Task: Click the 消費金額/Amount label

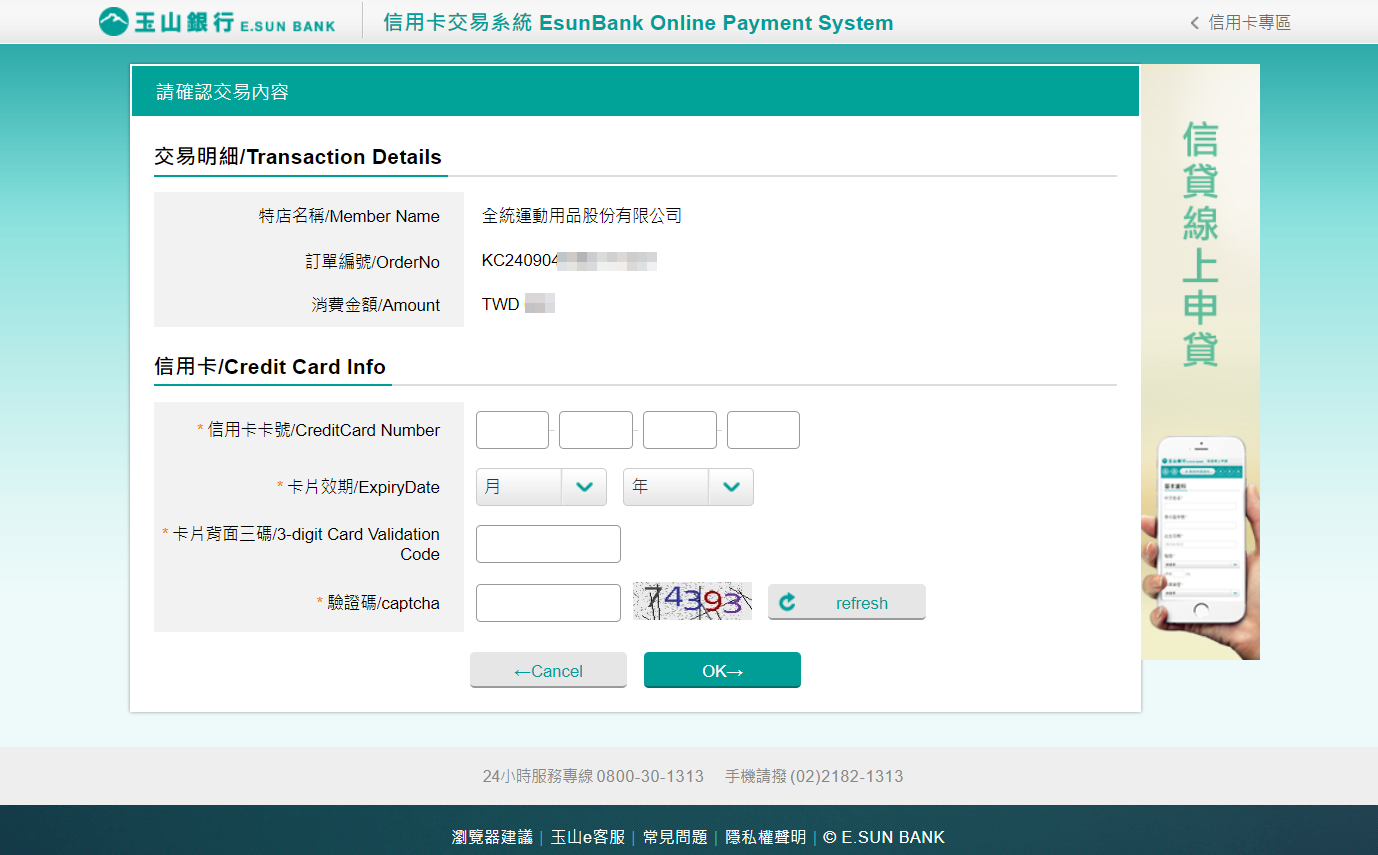Action: [375, 305]
